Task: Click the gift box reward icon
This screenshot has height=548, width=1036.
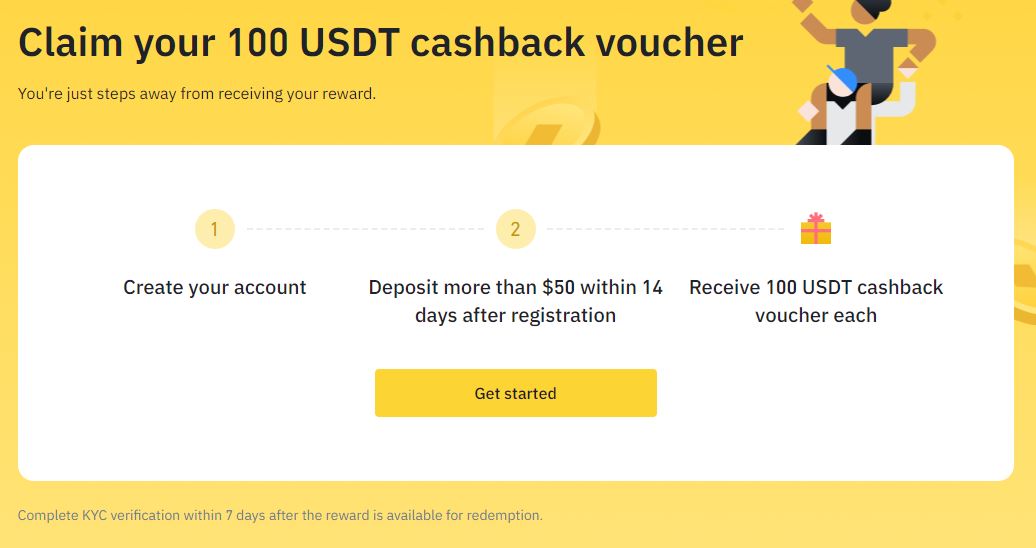Action: coord(816,228)
